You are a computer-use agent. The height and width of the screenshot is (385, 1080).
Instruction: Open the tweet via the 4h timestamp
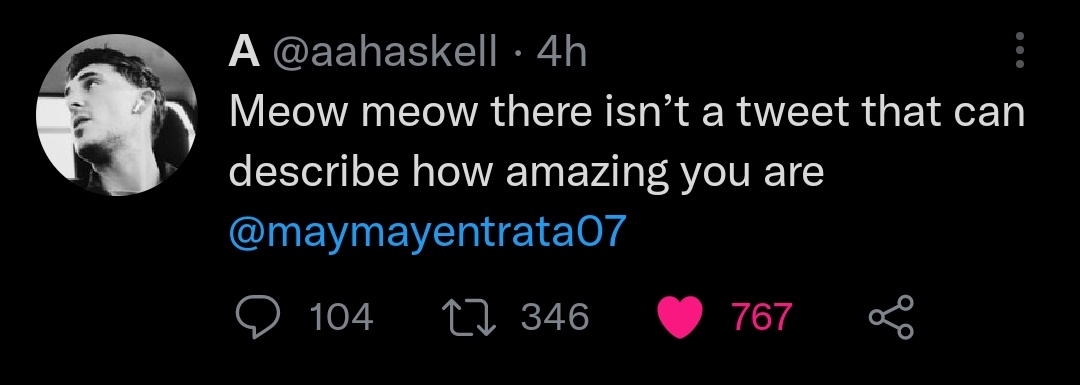pyautogui.click(x=561, y=52)
